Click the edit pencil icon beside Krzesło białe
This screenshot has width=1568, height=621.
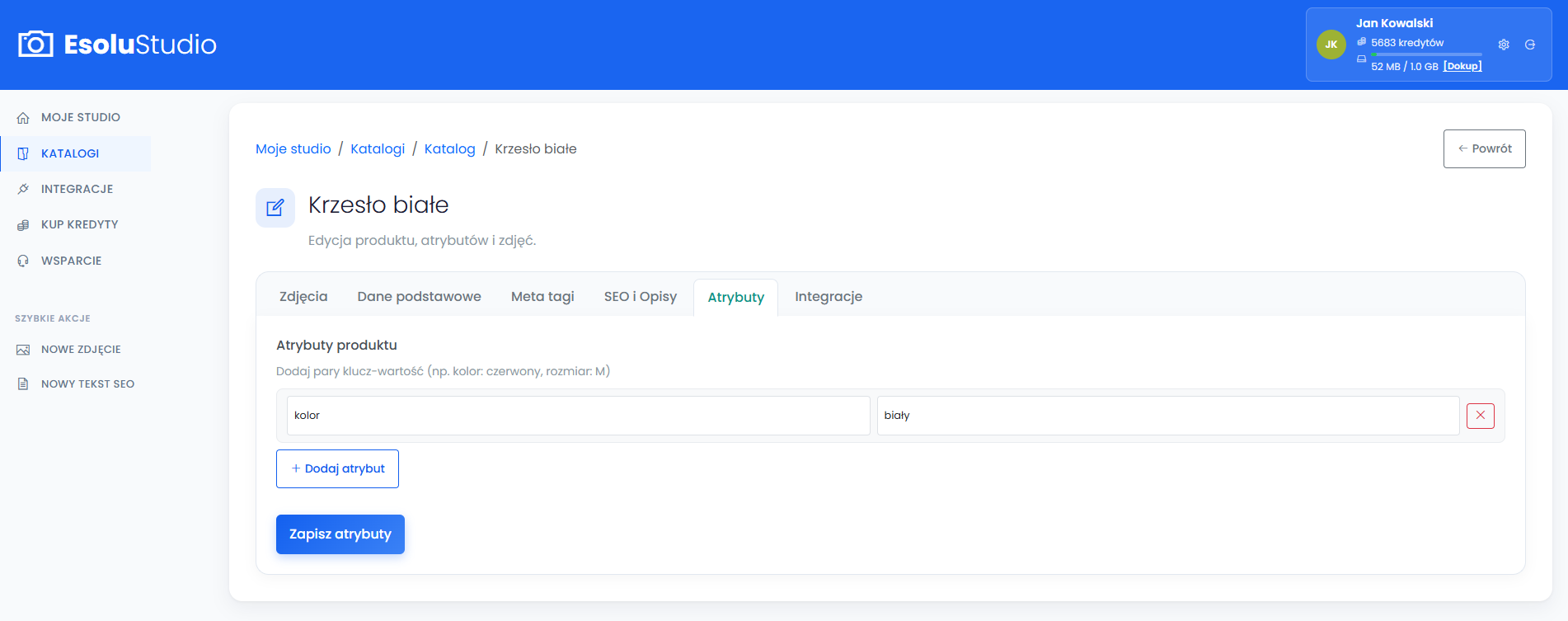pos(275,208)
